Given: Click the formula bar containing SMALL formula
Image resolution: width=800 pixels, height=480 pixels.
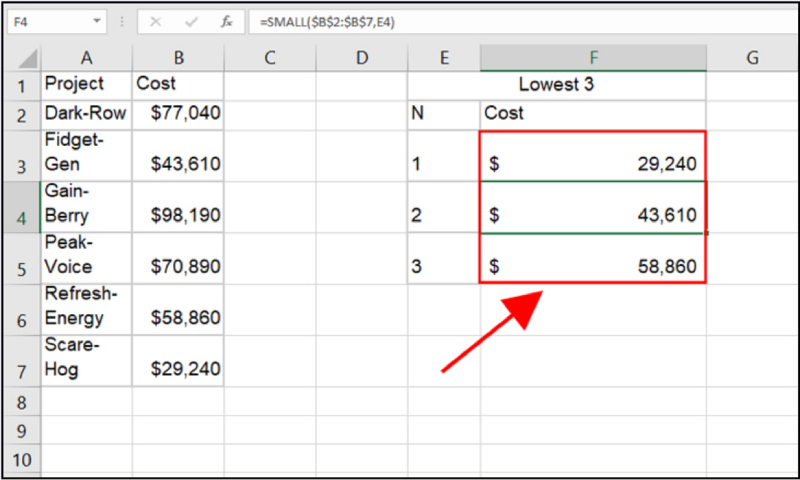Looking at the screenshot, I should pyautogui.click(x=520, y=21).
